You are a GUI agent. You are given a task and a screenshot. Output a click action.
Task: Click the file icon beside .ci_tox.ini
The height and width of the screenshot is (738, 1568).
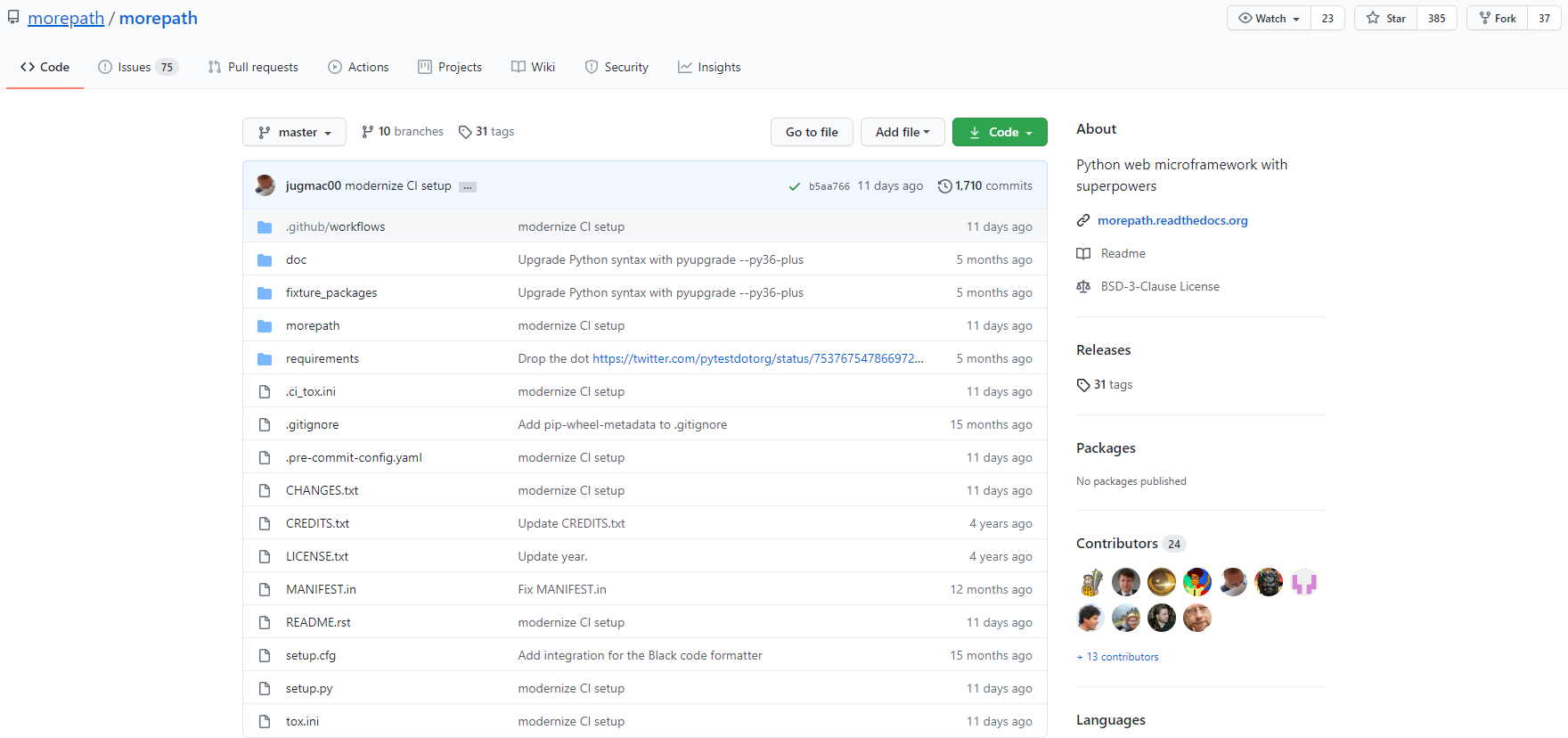point(265,392)
